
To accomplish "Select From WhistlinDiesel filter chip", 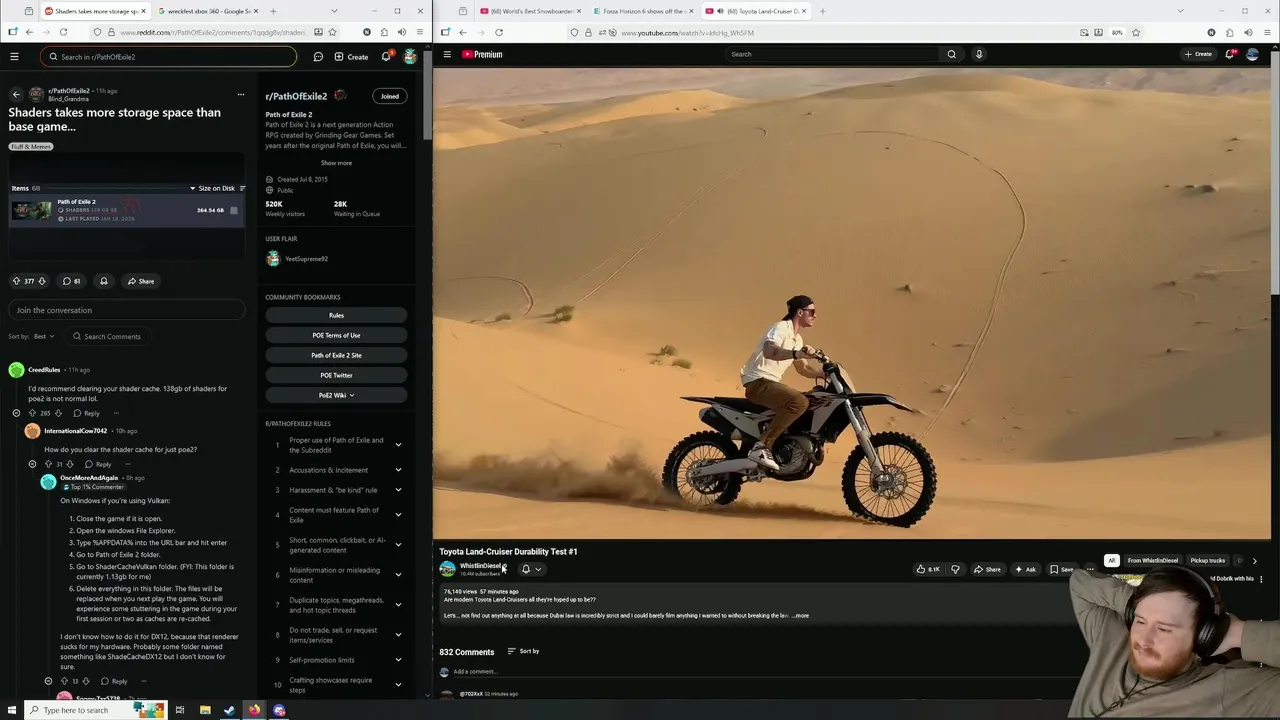I will tap(1153, 560).
